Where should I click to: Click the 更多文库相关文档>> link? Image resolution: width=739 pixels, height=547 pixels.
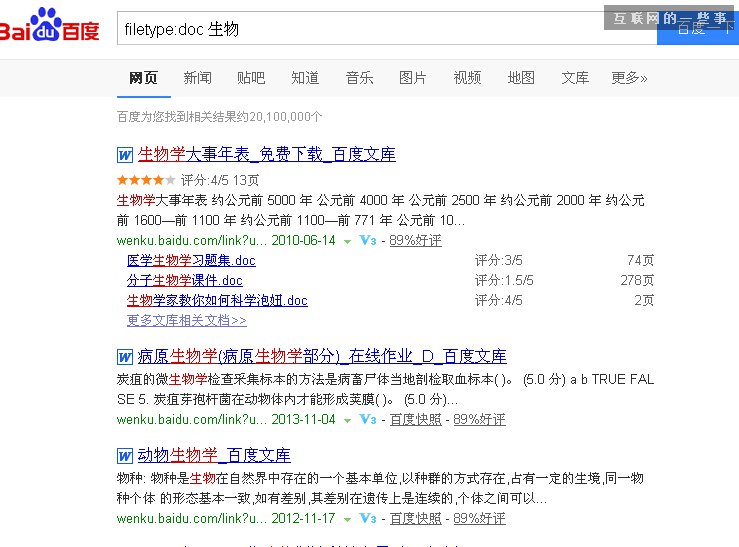click(x=187, y=321)
